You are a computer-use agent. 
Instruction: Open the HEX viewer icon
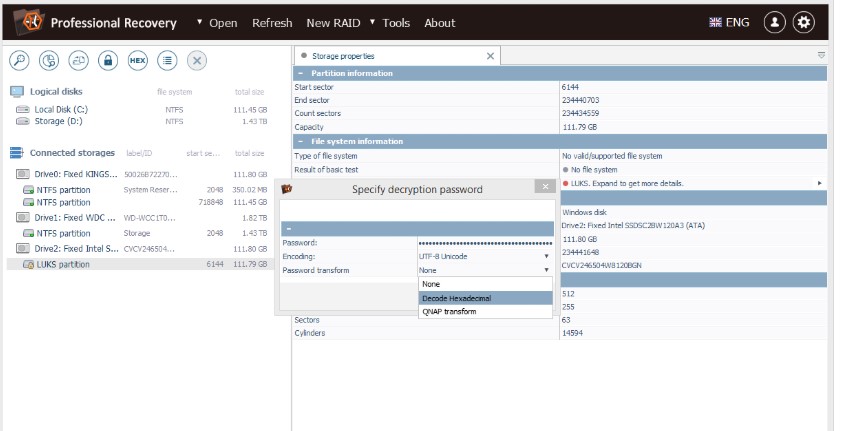[137, 61]
